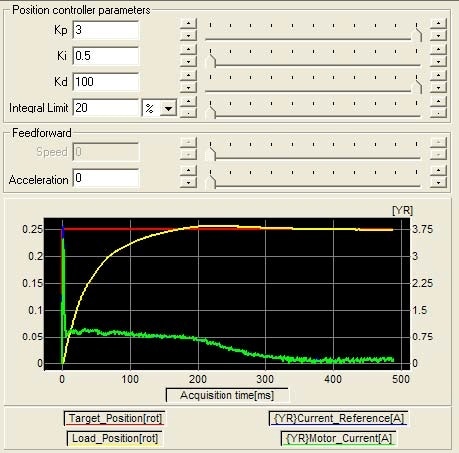Click Integral Limit left up spinner arrow
This screenshot has height=453, width=459.
pyautogui.click(x=188, y=101)
